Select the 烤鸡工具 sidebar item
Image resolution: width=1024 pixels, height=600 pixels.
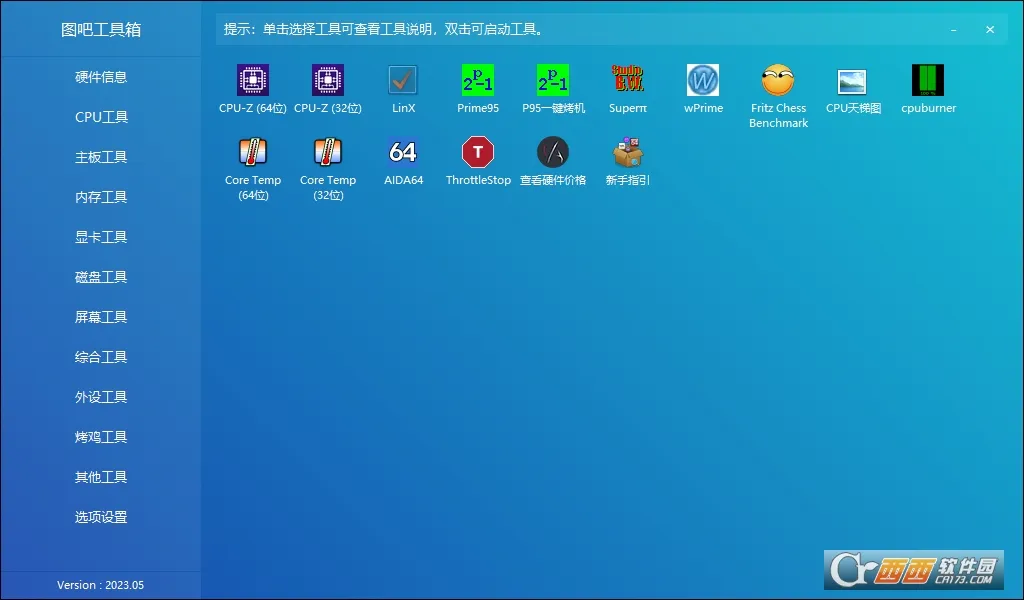[101, 437]
